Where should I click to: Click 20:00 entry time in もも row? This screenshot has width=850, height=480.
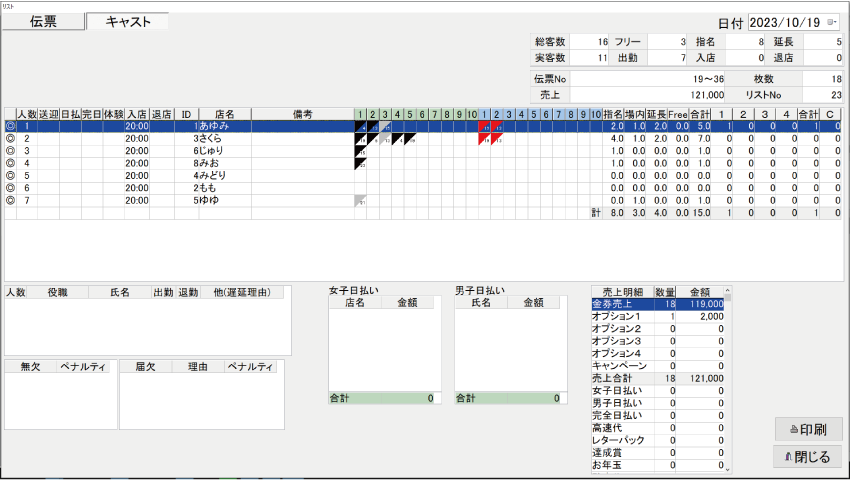point(137,188)
